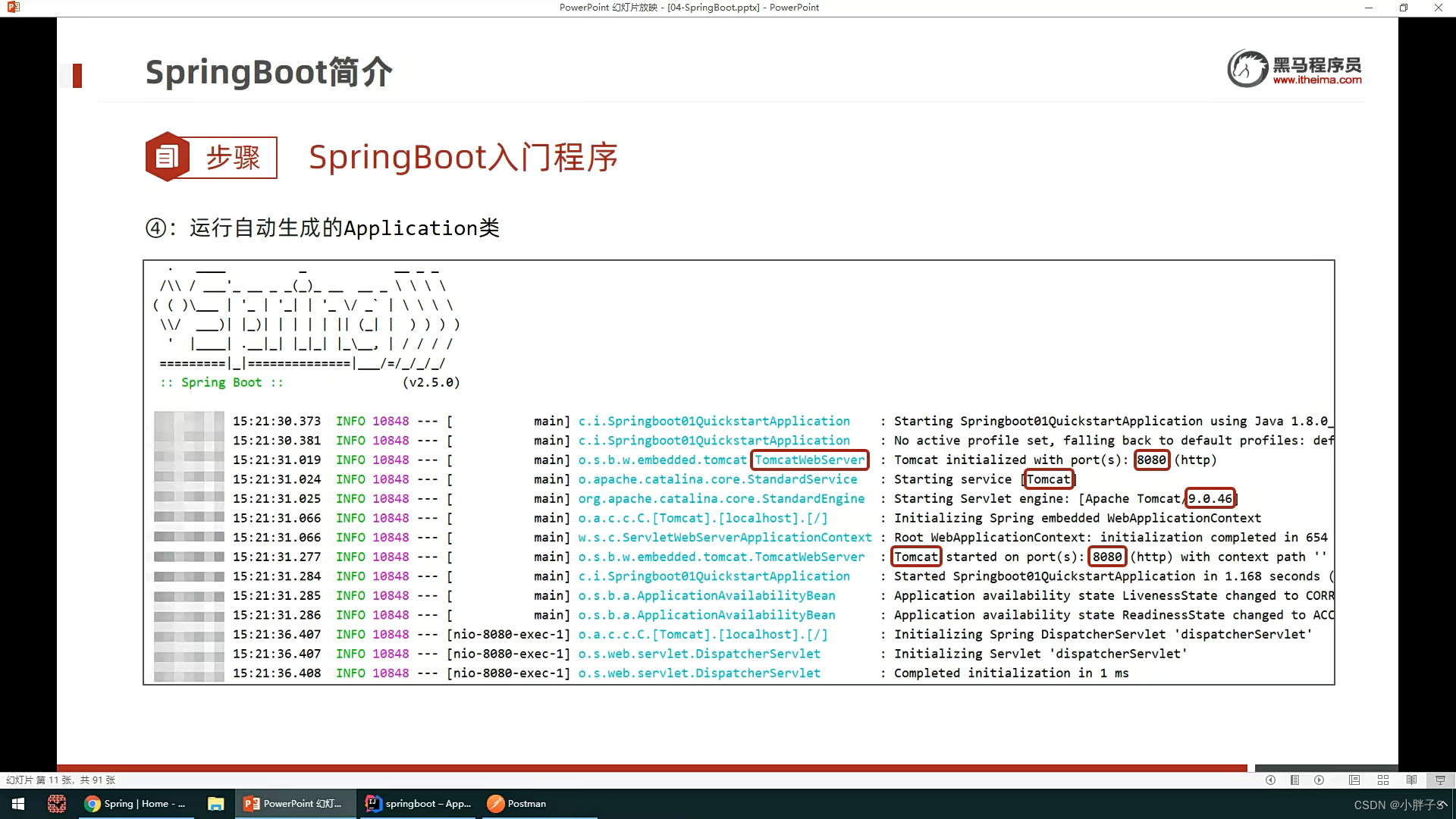The width and height of the screenshot is (1456, 819).
Task: Open the see-all-slides icon in status bar
Action: (1294, 780)
